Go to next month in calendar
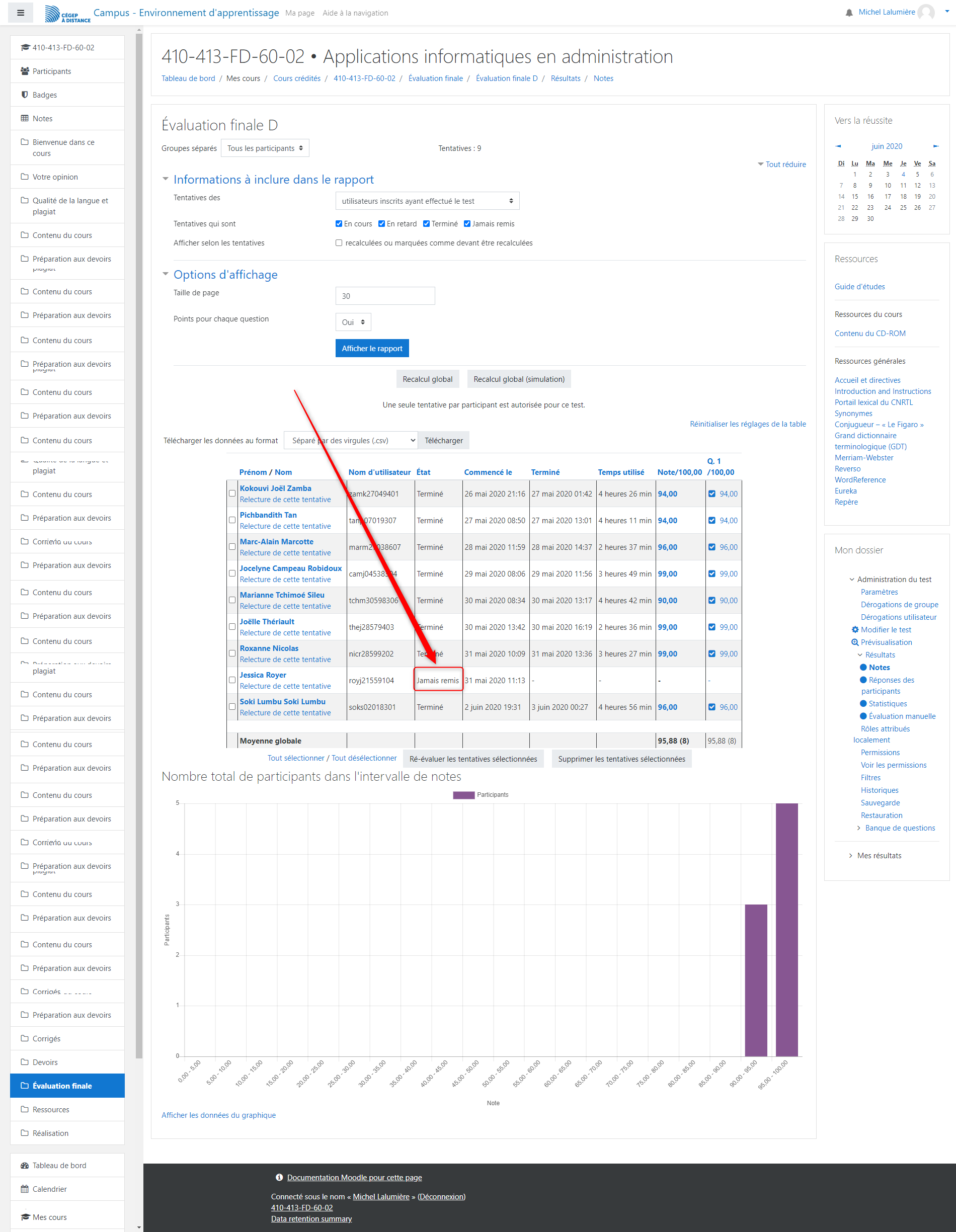 click(x=935, y=146)
